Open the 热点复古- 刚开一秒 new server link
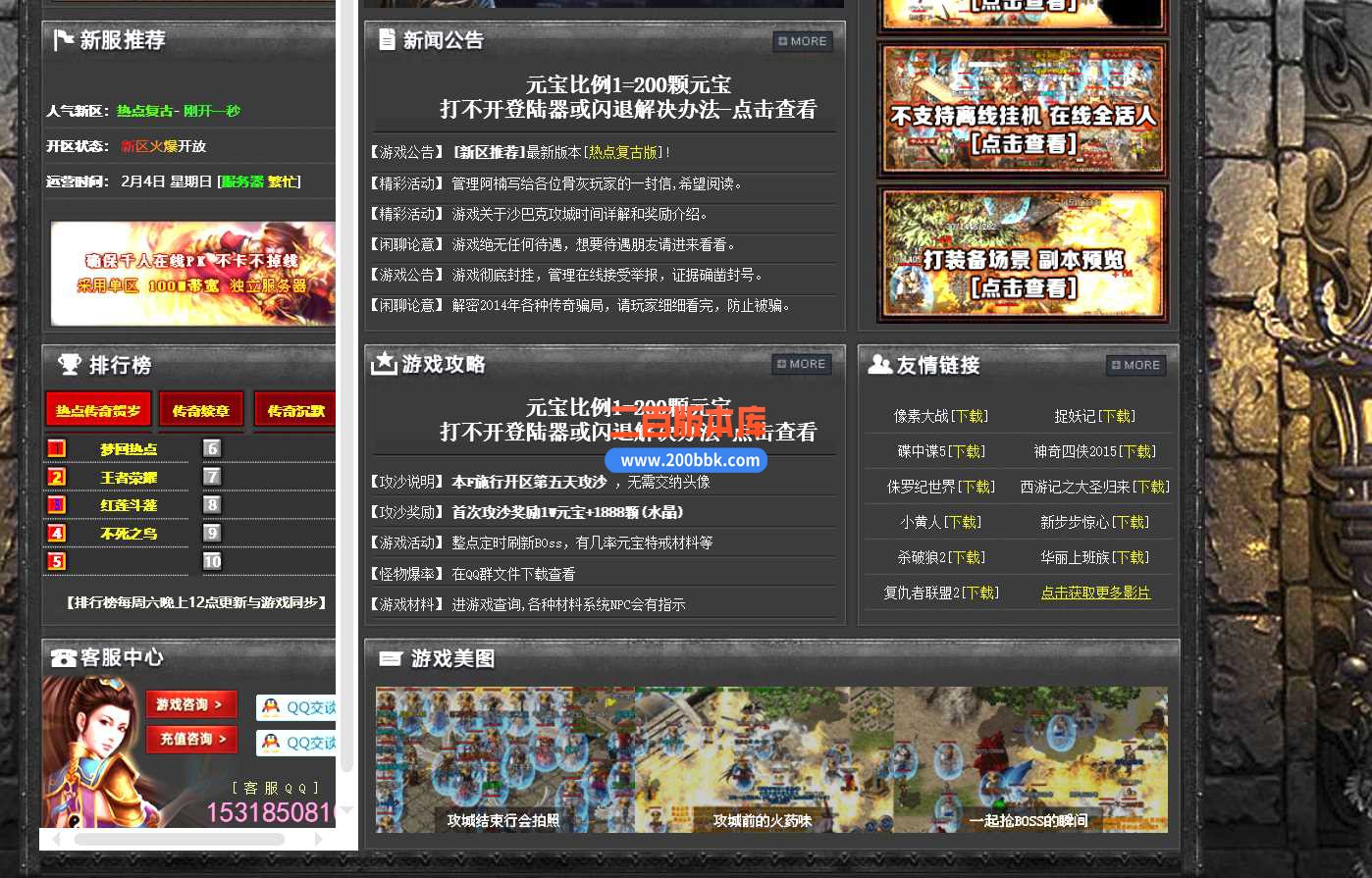This screenshot has width=1372, height=878. pyautogui.click(x=179, y=111)
